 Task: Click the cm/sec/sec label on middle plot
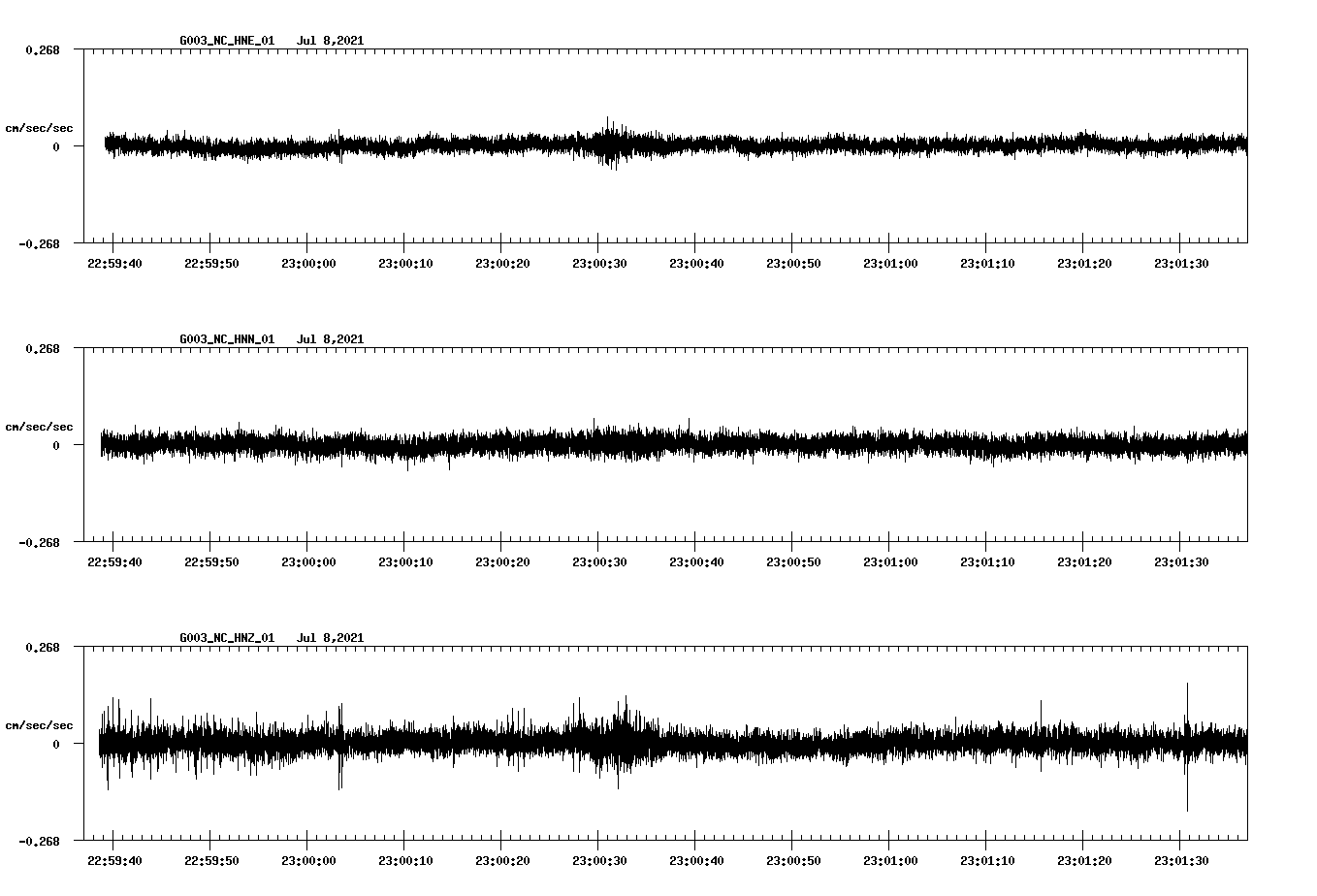coord(39,426)
